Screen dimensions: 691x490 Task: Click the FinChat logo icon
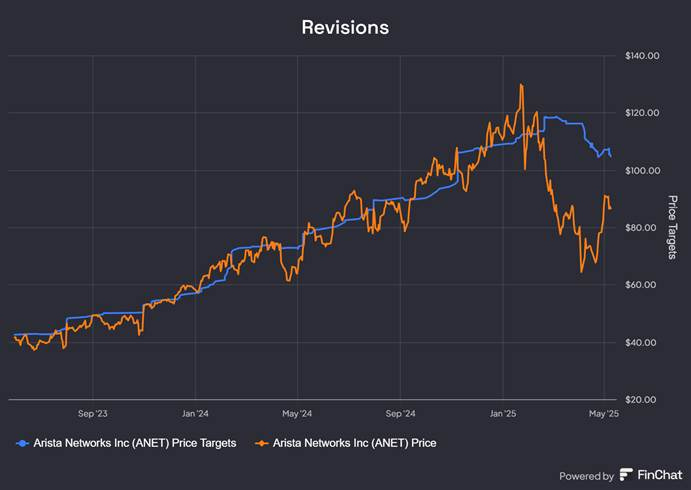626,475
